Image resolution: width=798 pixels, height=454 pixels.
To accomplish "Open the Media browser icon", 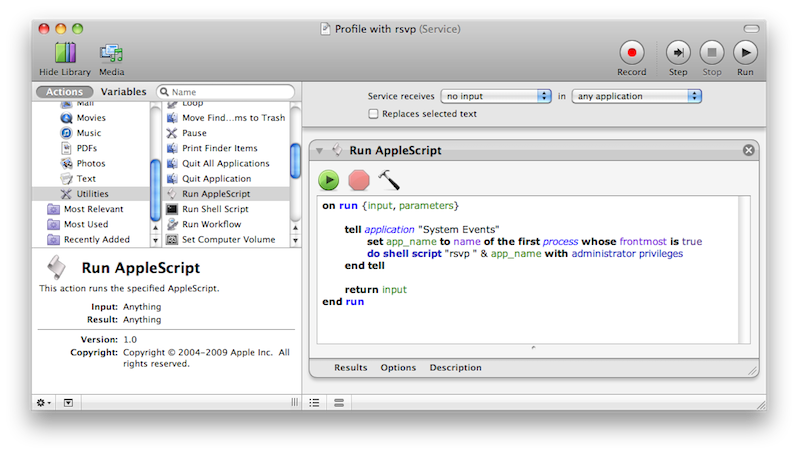I will [x=111, y=53].
